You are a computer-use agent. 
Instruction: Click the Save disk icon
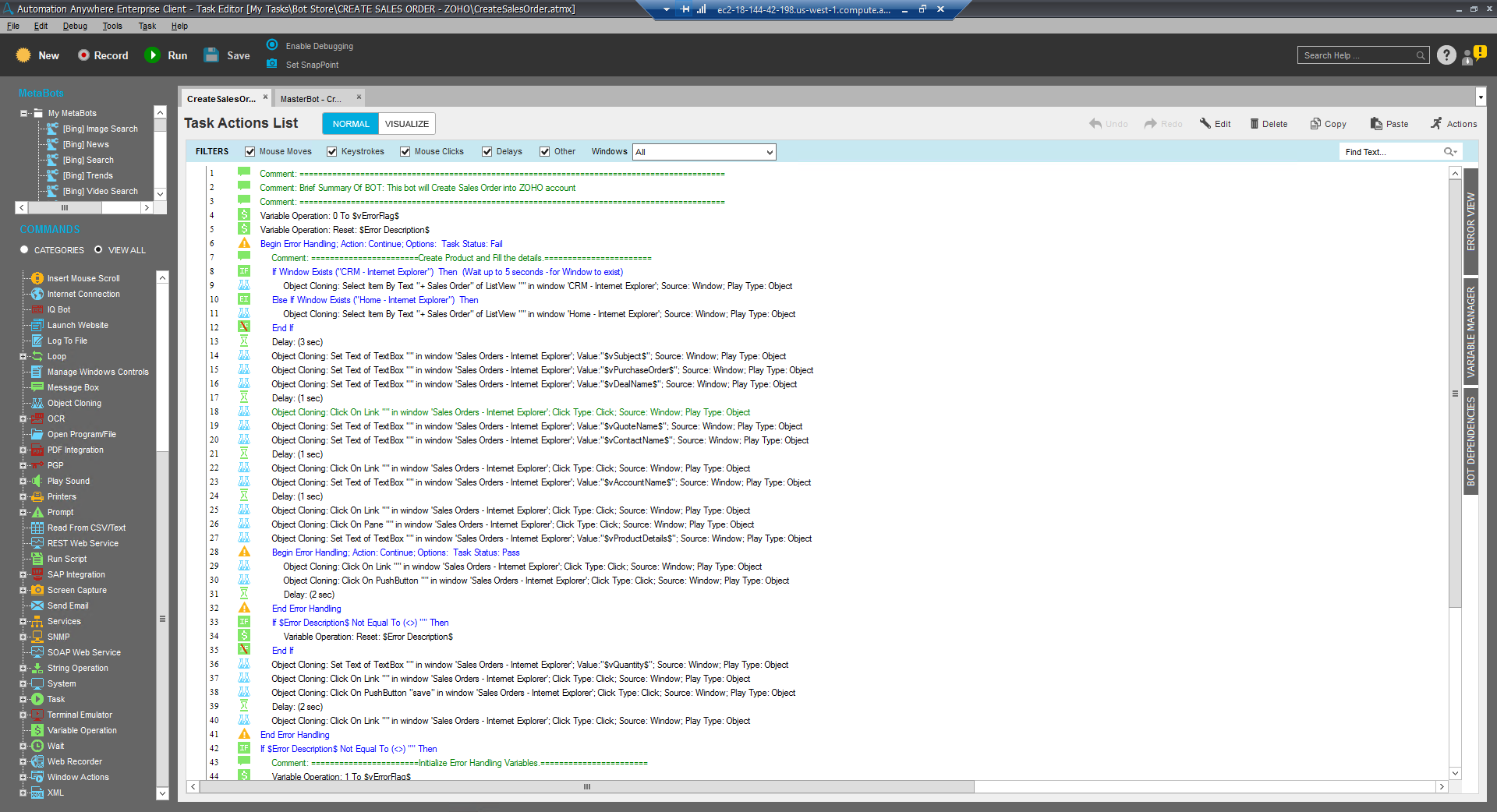coord(211,55)
